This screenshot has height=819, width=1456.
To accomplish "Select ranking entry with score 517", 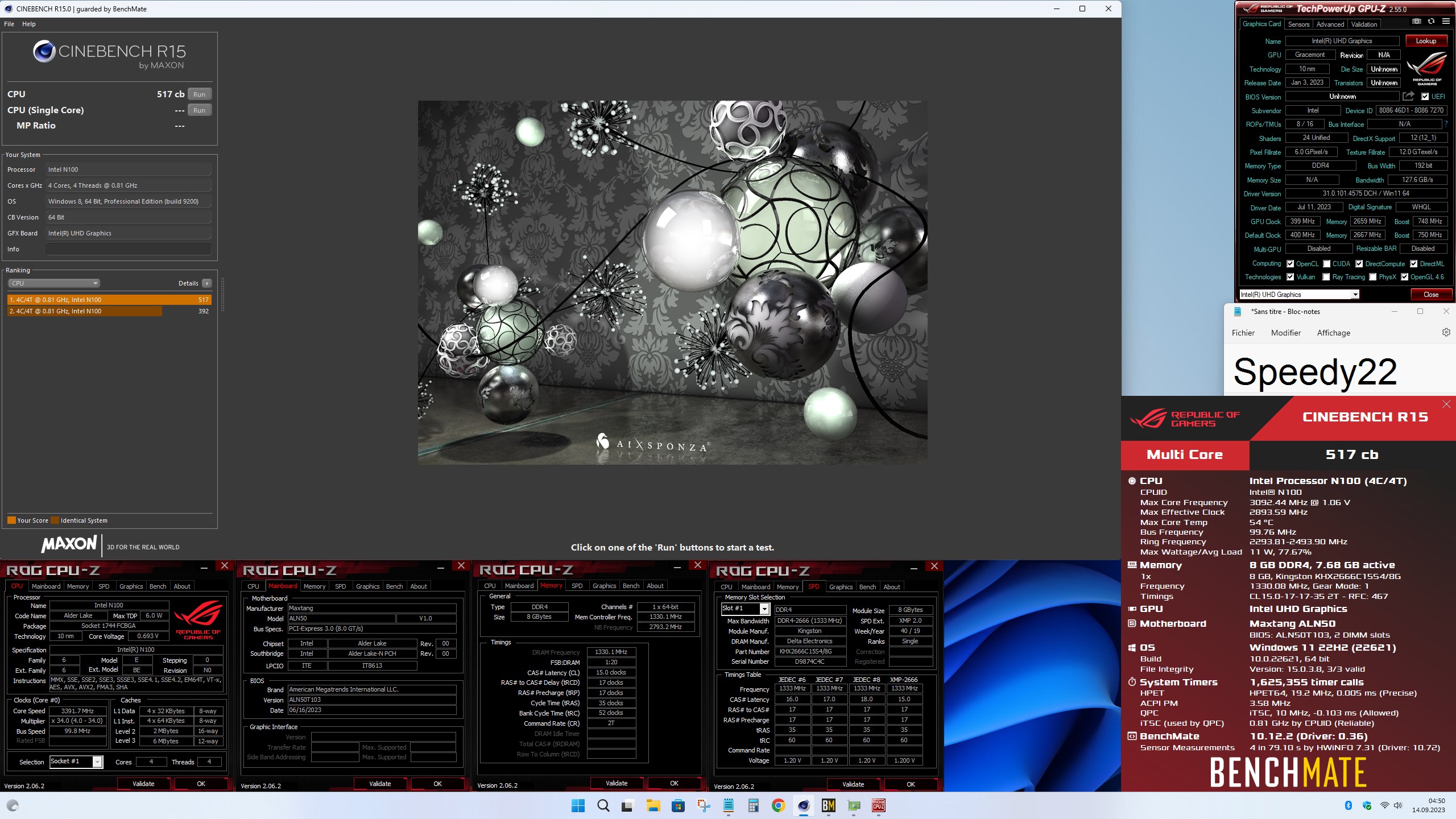I will (x=109, y=300).
